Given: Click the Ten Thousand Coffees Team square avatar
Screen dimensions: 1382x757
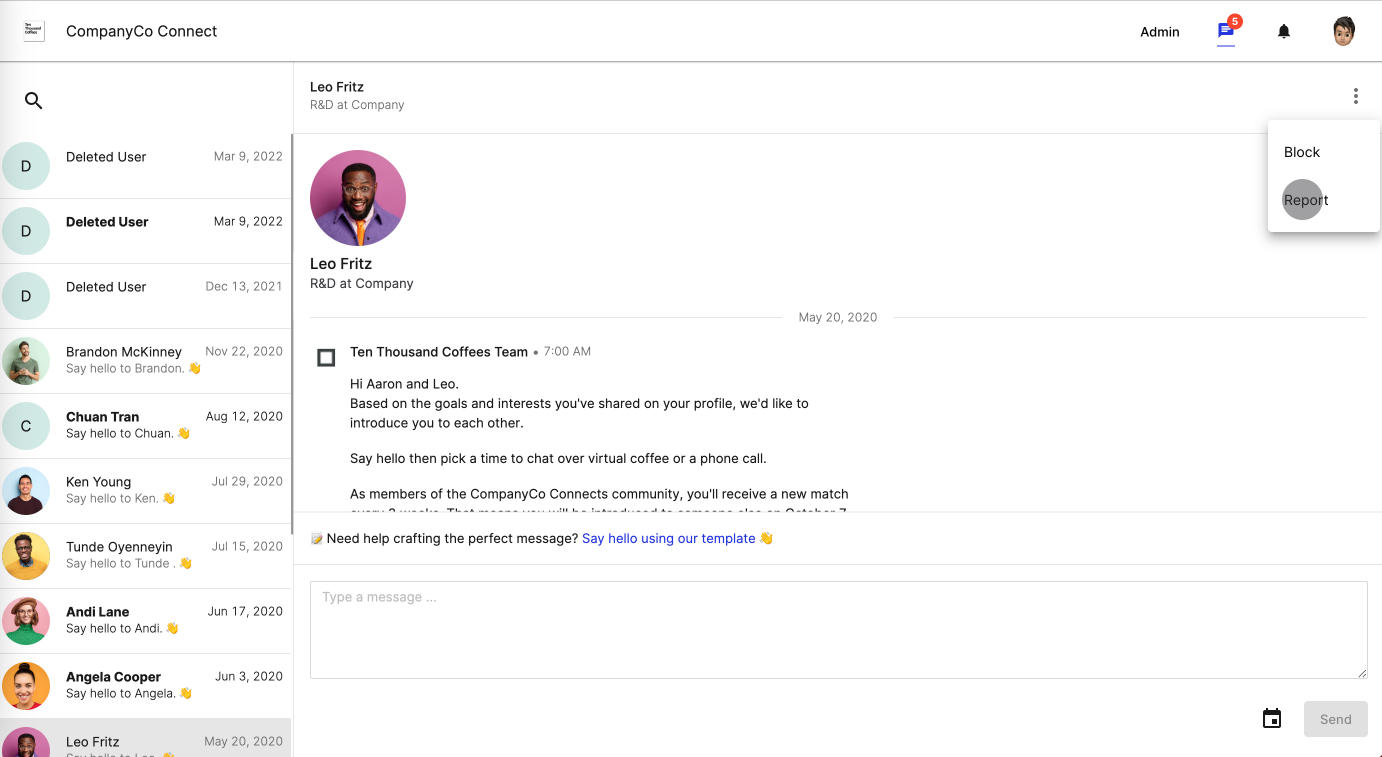Looking at the screenshot, I should (326, 357).
